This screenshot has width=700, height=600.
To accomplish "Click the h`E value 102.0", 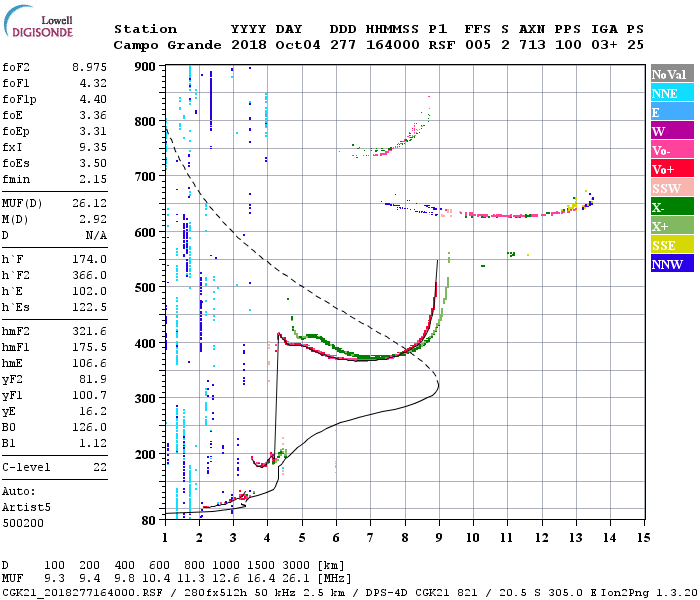I will coord(89,291).
